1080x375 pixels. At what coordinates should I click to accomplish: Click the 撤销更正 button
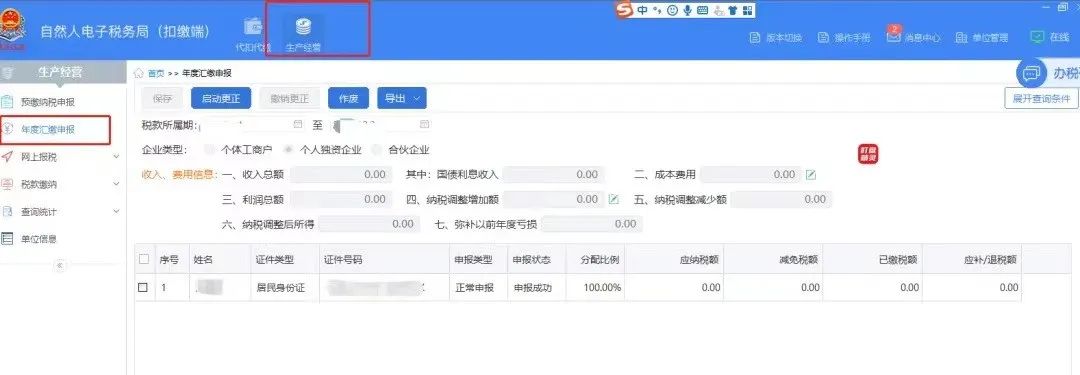point(289,99)
